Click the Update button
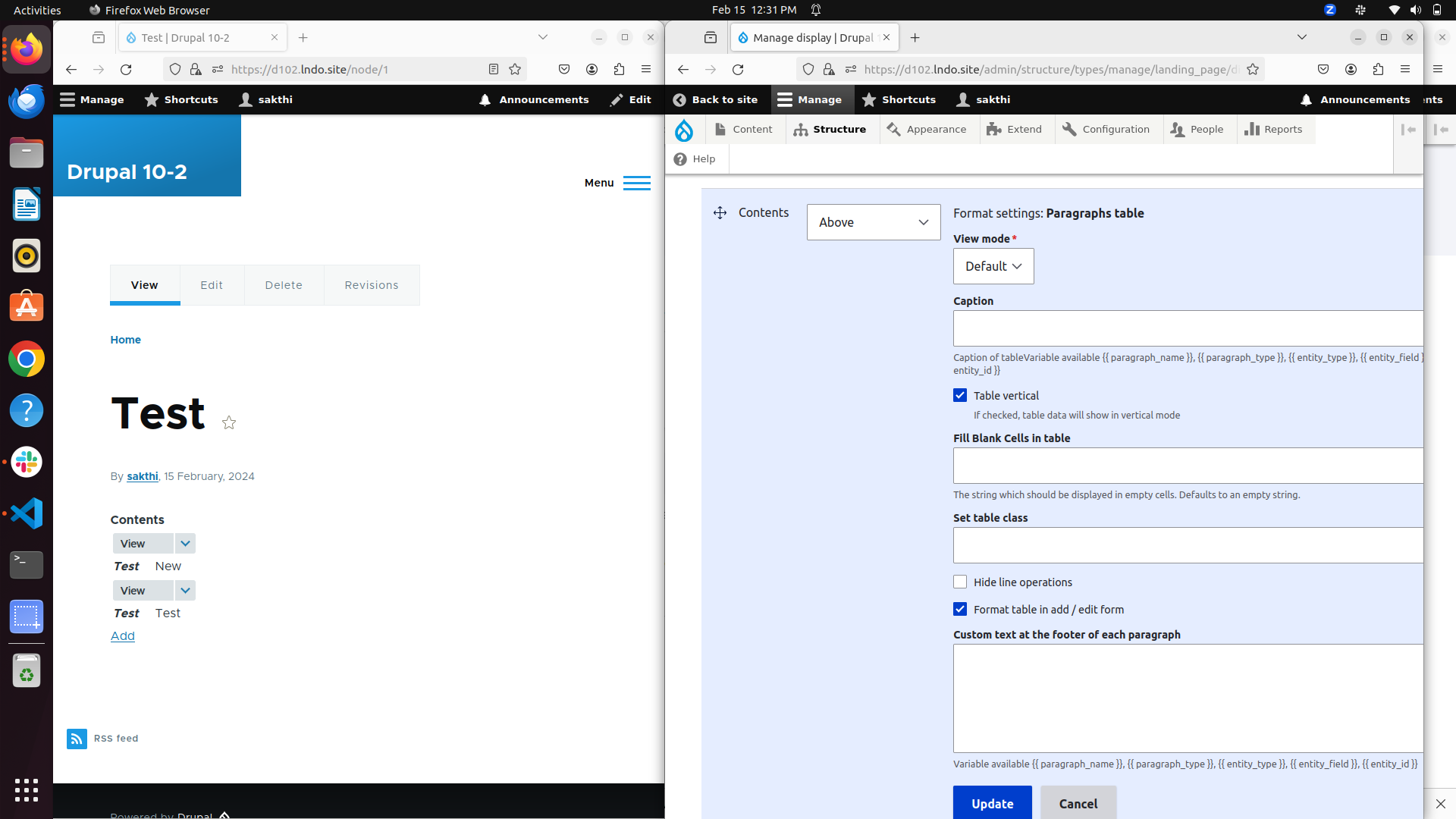 pyautogui.click(x=992, y=803)
